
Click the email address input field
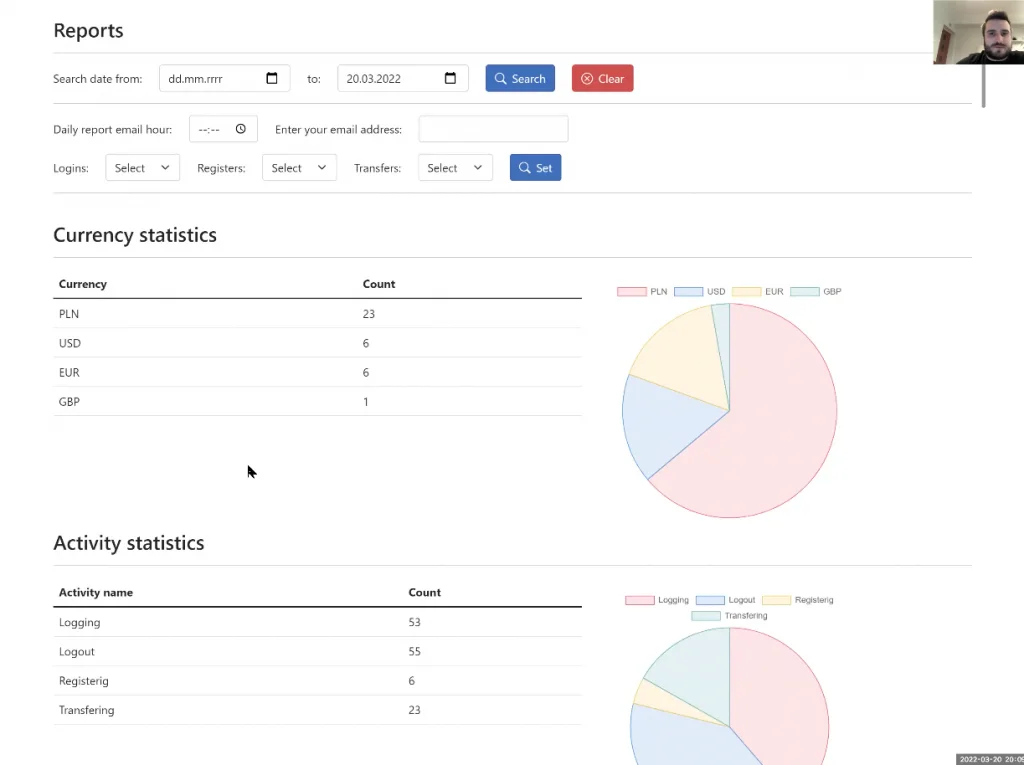point(493,129)
